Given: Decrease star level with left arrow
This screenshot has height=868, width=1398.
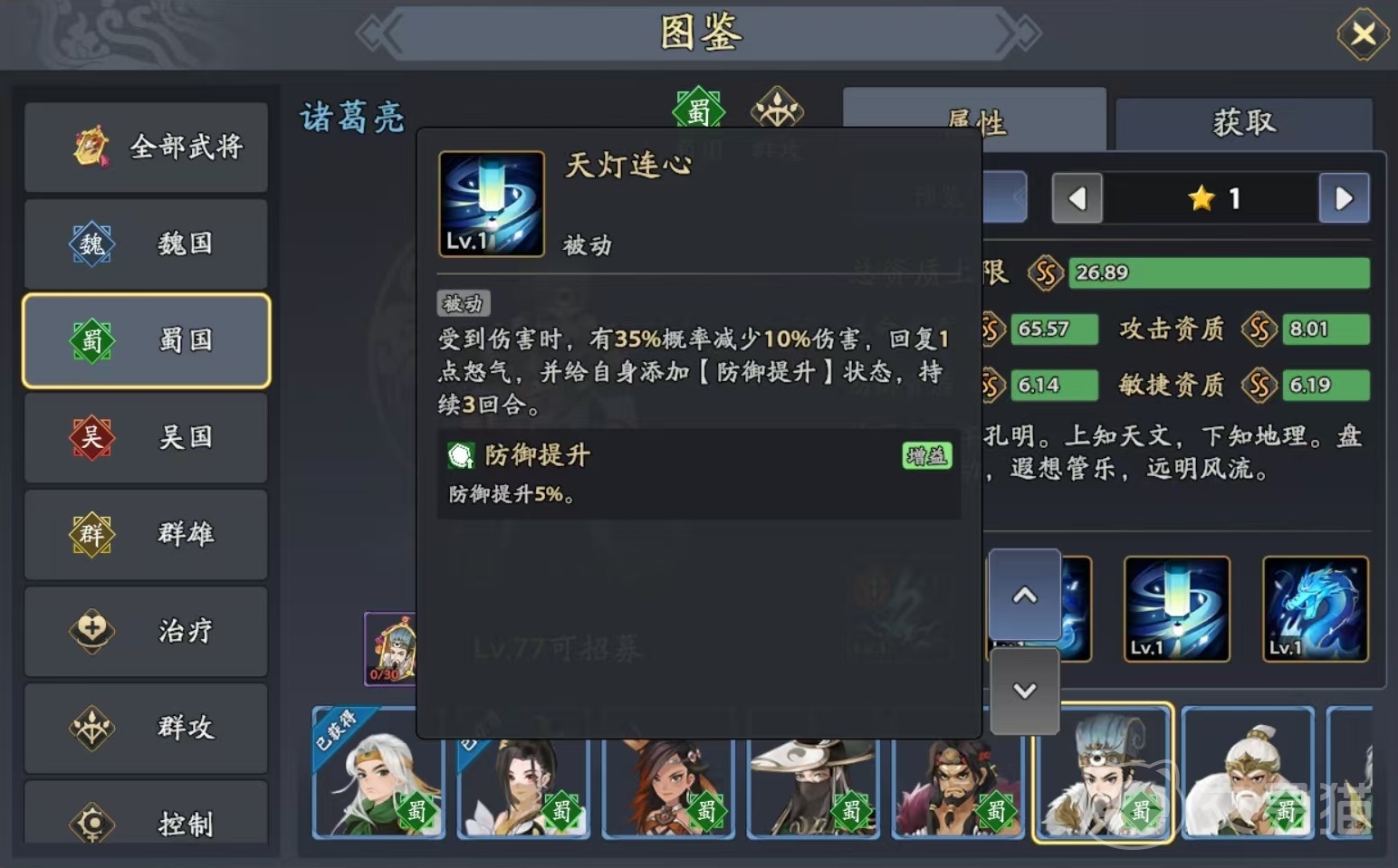Looking at the screenshot, I should (x=1077, y=198).
